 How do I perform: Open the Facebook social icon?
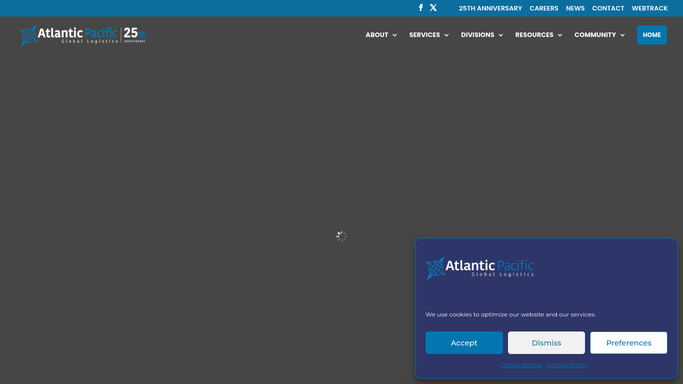coord(420,8)
